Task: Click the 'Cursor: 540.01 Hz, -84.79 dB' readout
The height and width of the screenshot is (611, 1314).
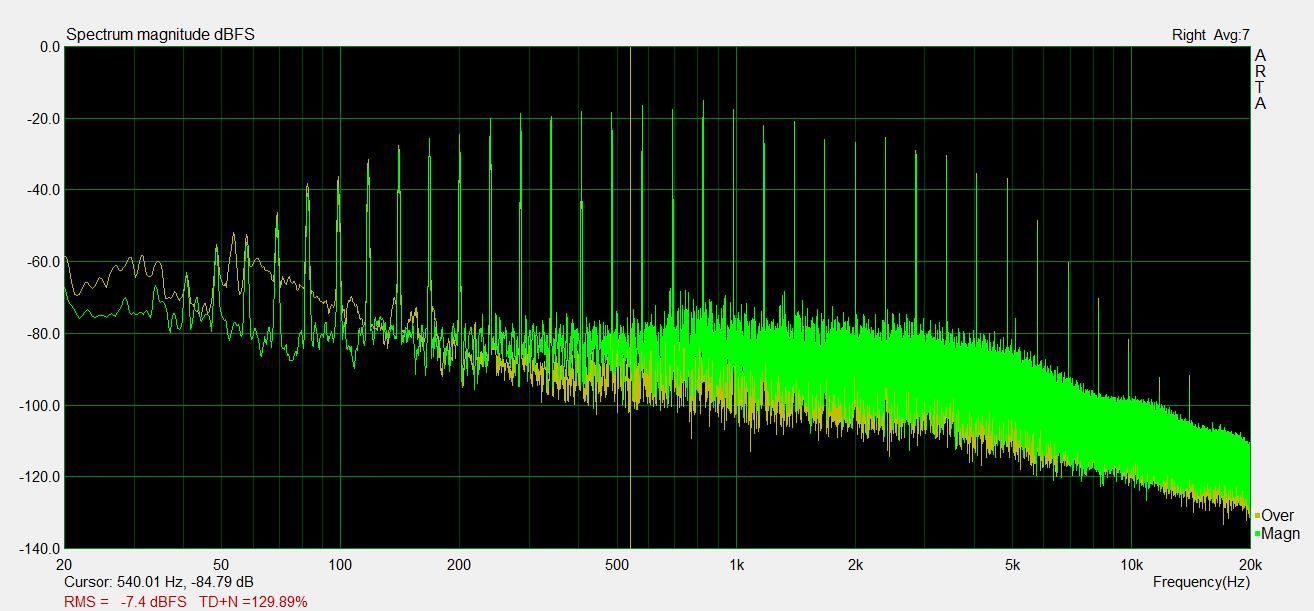Action: [159, 582]
